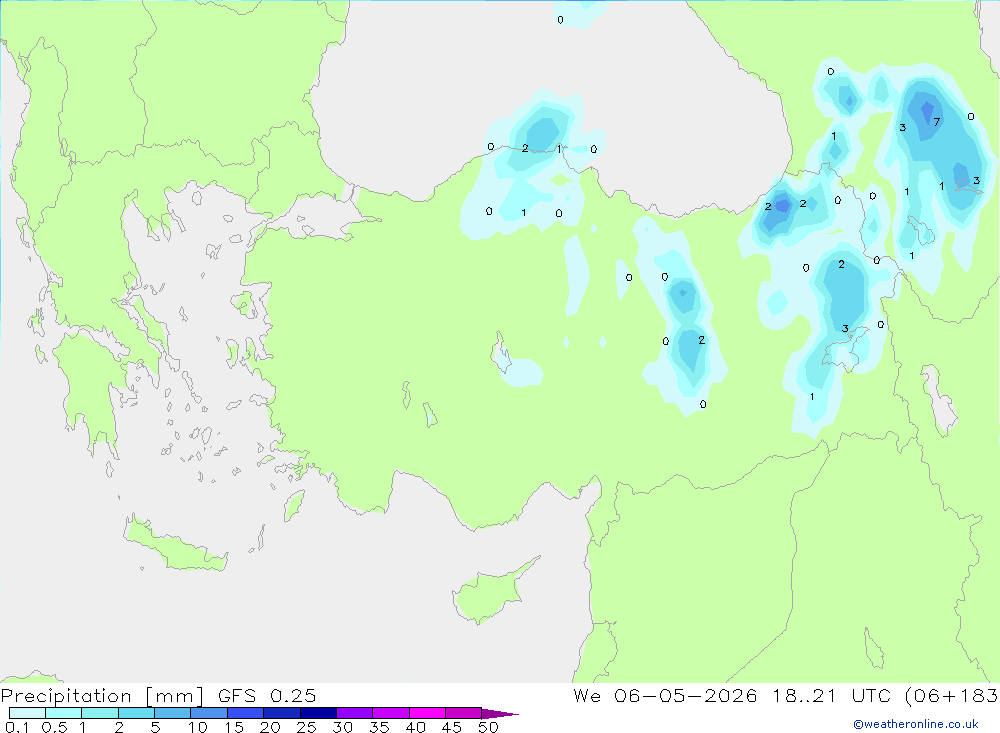The height and width of the screenshot is (733, 1000).
Task: Click the "40" legend tick label
Action: pyautogui.click(x=415, y=727)
